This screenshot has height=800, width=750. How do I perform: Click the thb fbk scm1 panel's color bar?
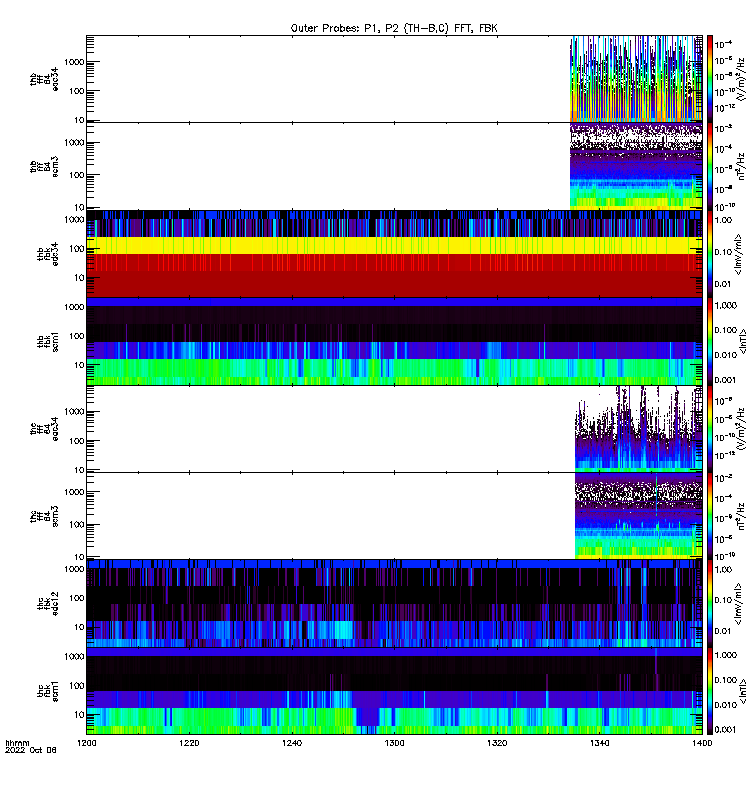(x=709, y=341)
